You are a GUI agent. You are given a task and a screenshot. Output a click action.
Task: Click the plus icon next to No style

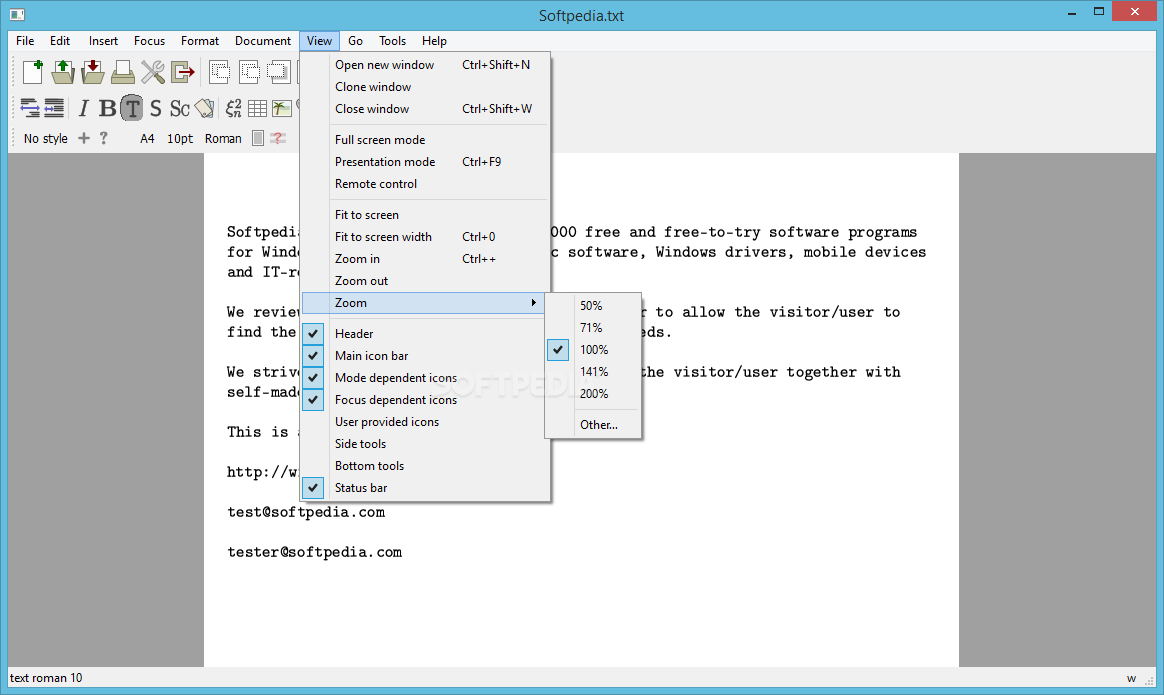coord(84,138)
